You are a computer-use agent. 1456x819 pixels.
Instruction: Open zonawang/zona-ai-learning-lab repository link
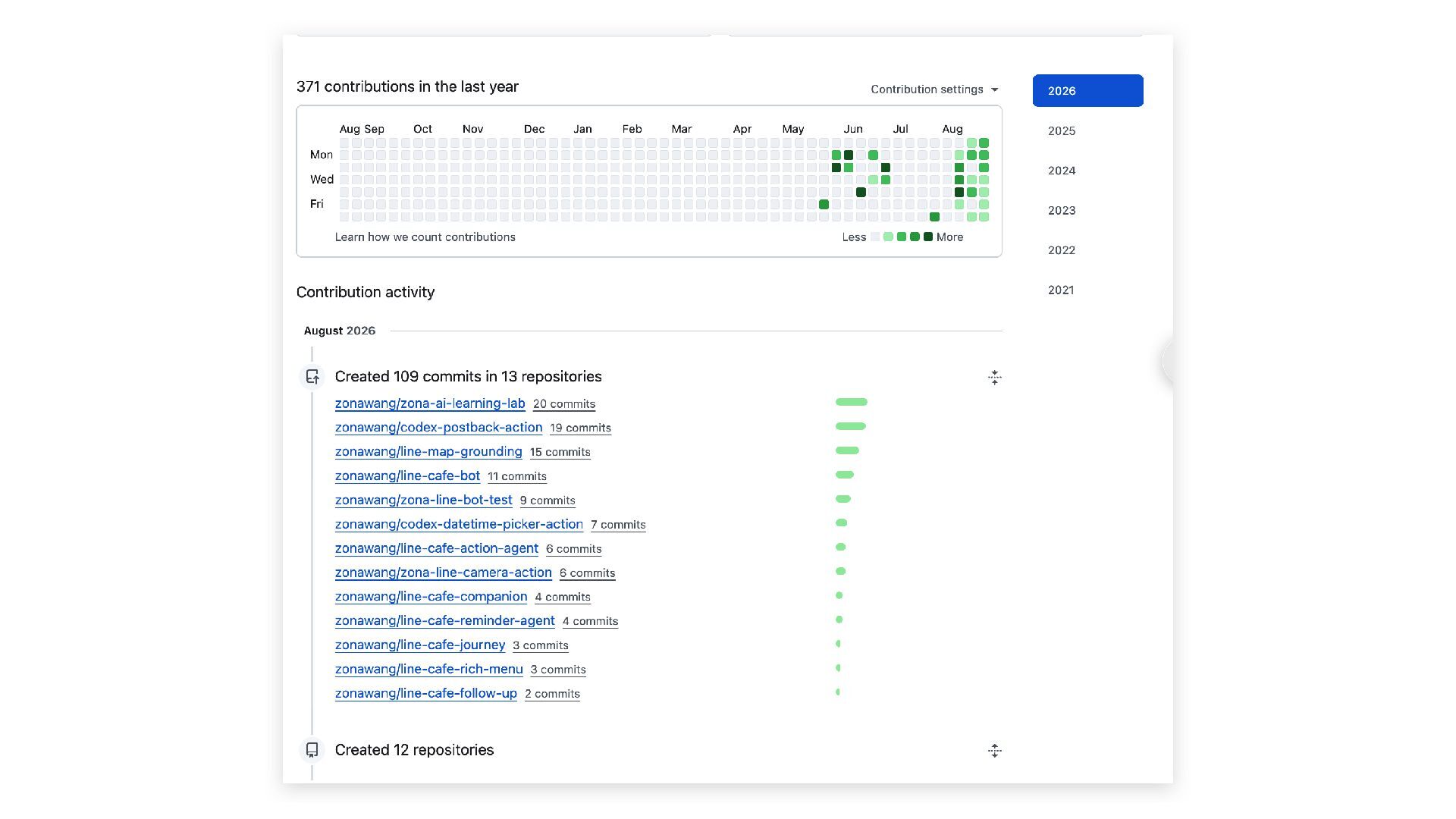[430, 403]
